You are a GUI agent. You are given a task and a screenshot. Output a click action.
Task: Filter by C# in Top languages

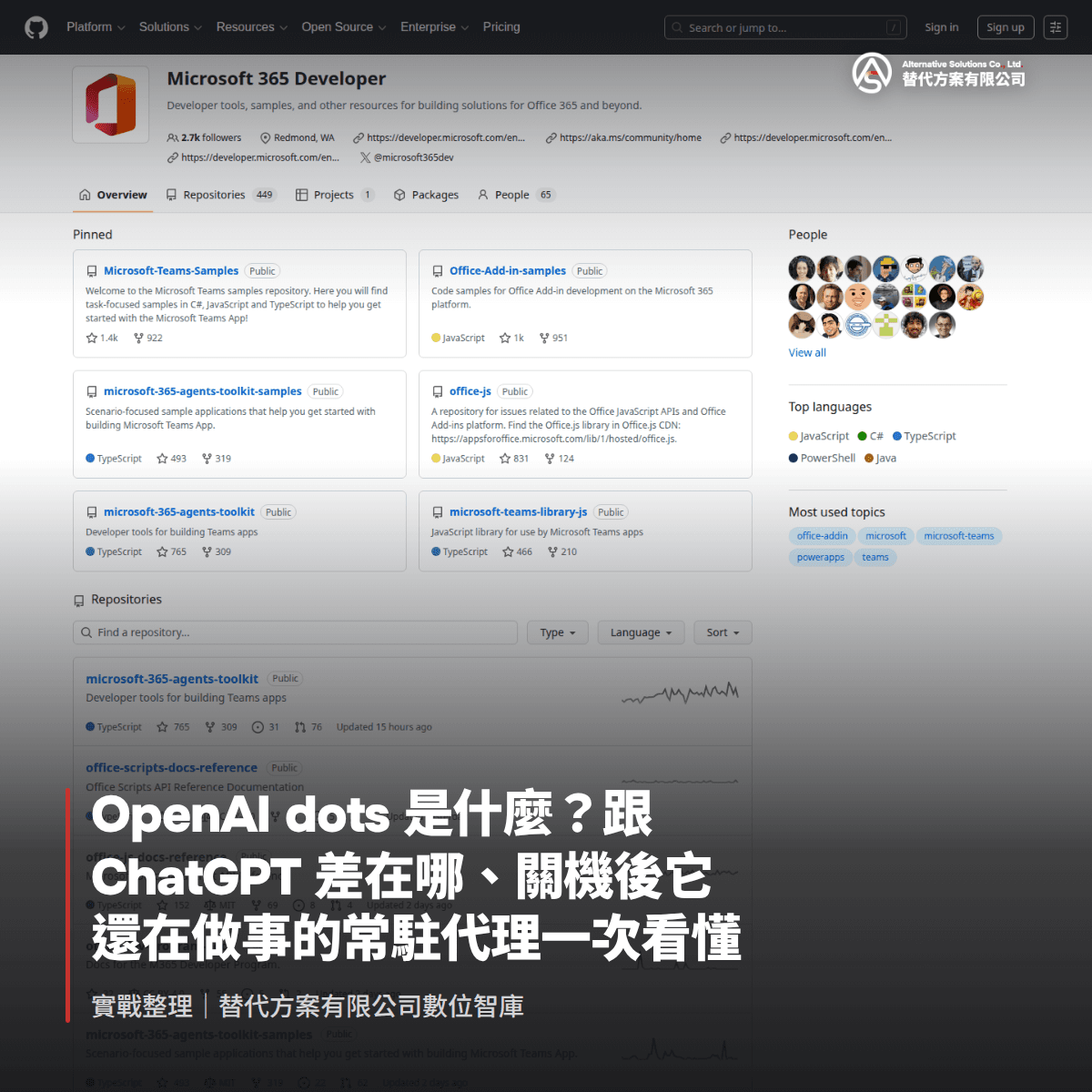click(x=871, y=436)
